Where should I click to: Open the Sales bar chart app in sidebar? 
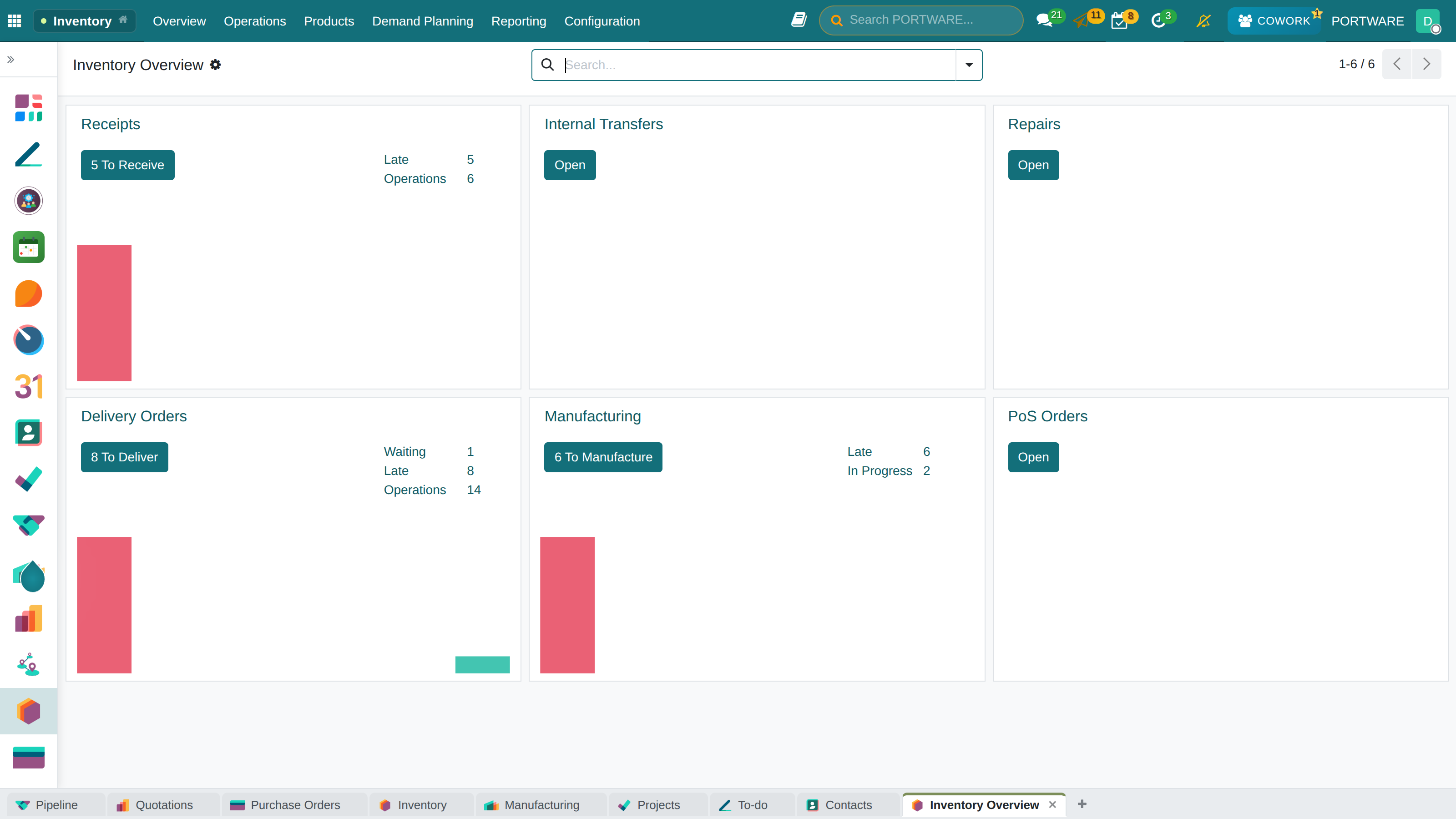point(28,618)
